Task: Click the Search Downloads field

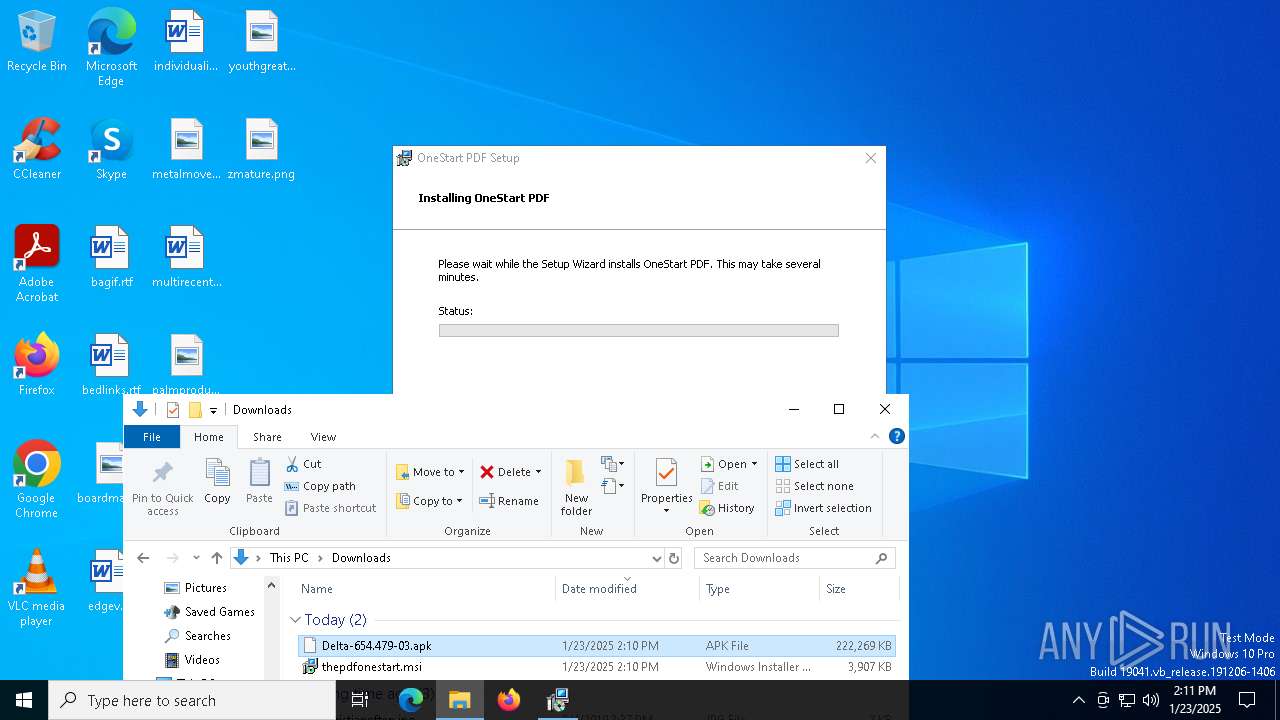Action: point(795,558)
